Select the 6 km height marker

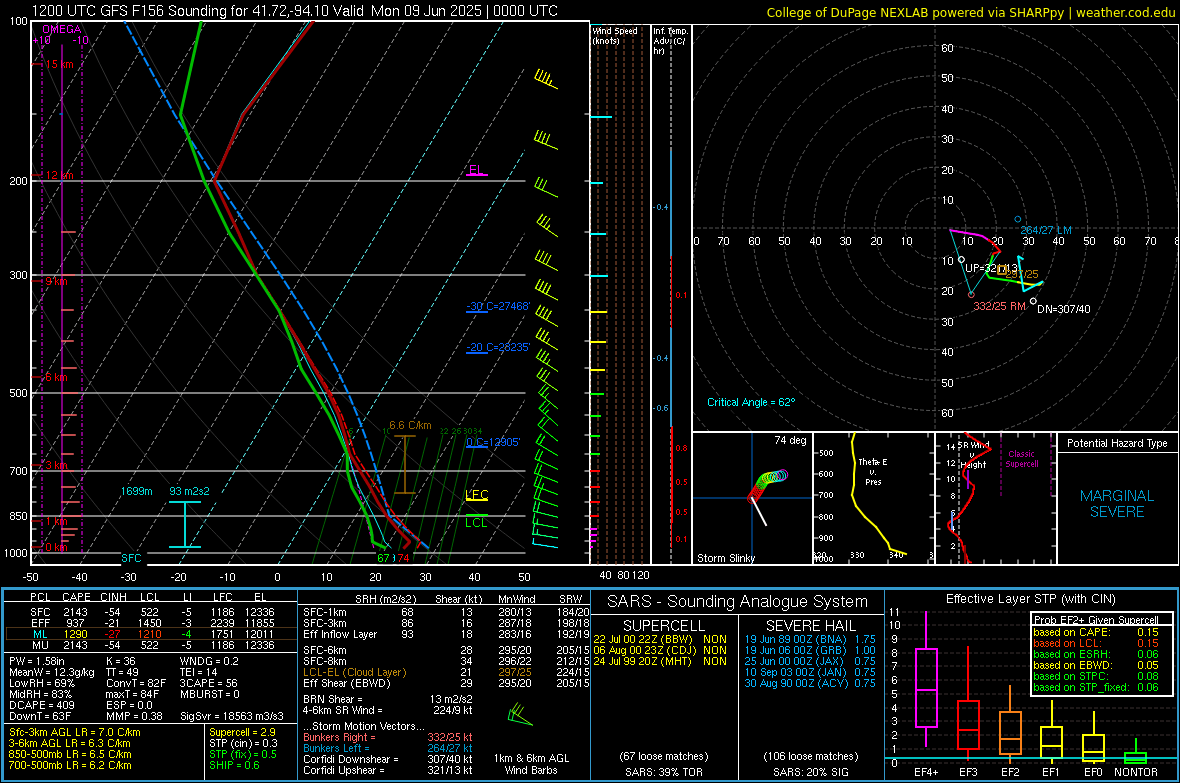[x=55, y=376]
